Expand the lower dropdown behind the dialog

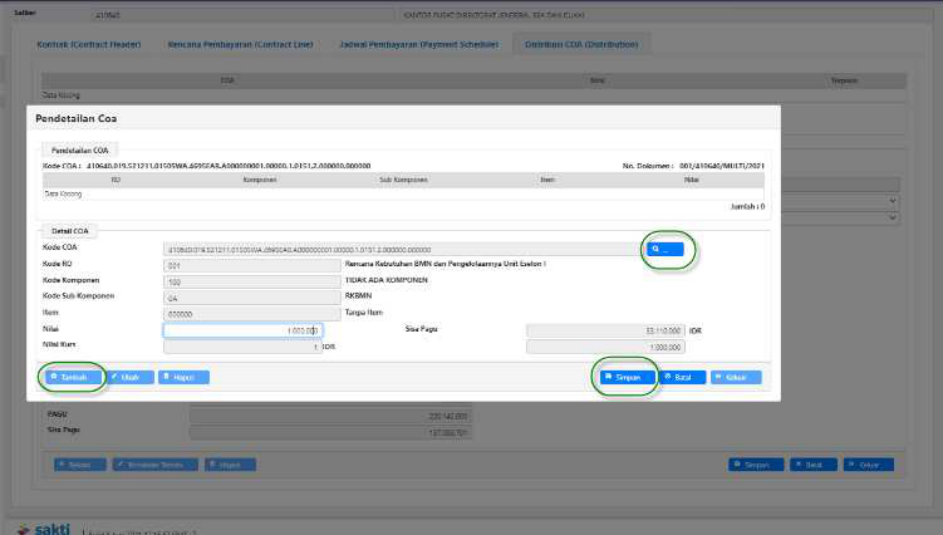click(892, 217)
